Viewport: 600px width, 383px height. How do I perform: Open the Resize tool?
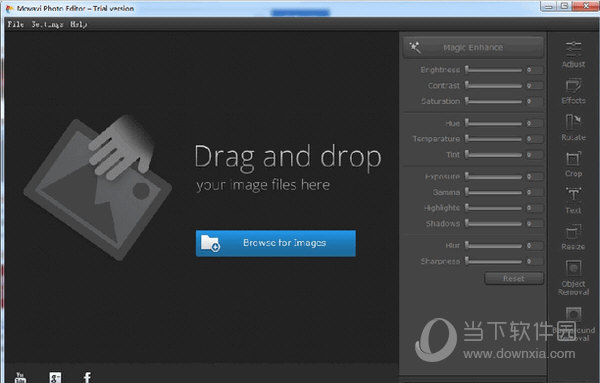click(x=573, y=237)
